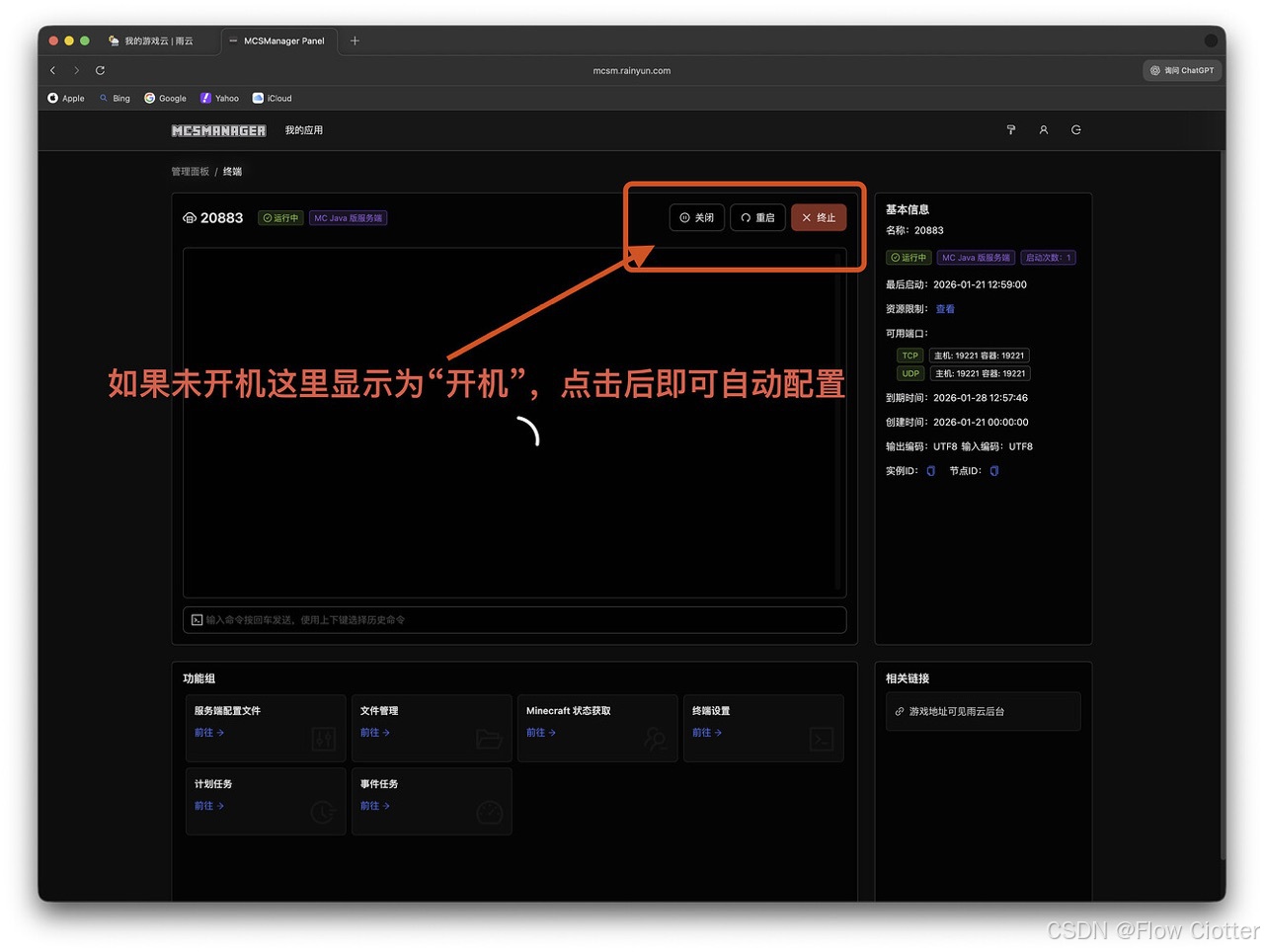Open the theme paint-roller icon in header
The image size is (1264, 952).
[1011, 130]
